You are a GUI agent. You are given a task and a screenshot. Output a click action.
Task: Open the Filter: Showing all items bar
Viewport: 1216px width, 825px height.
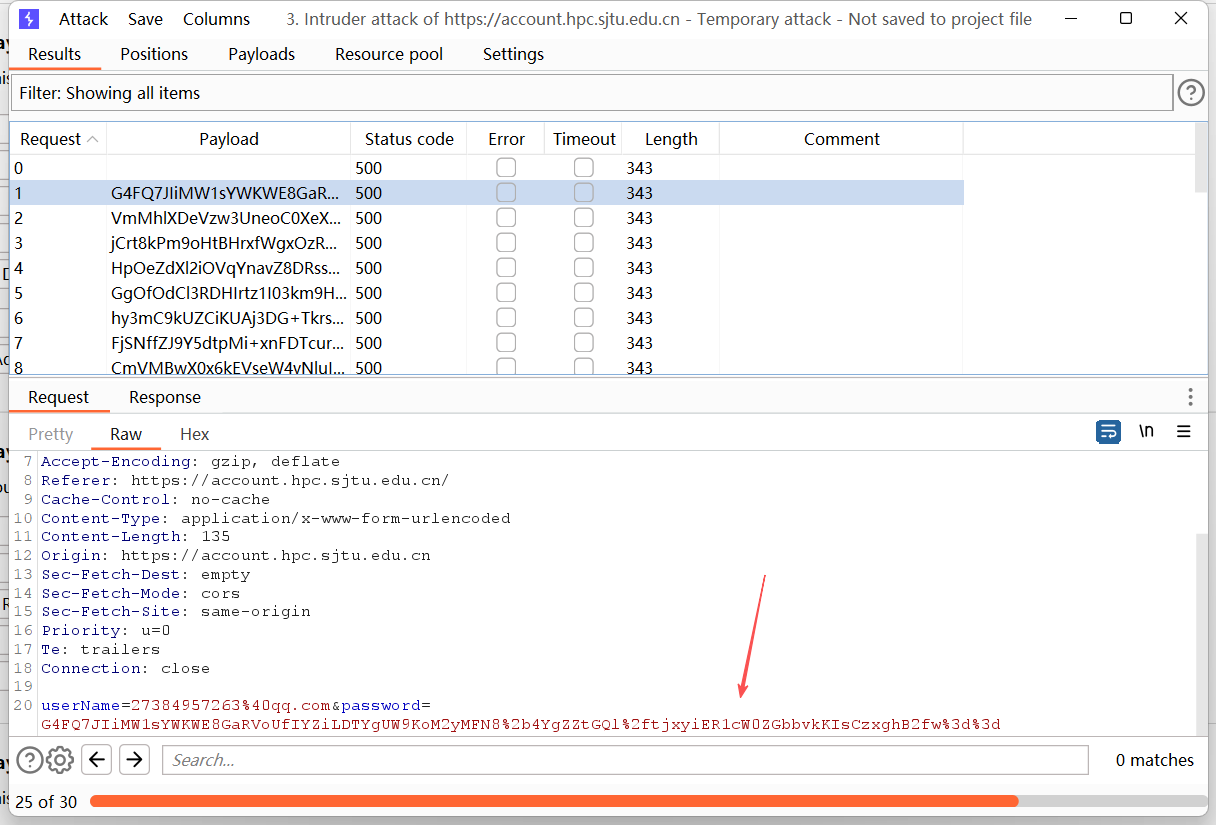pos(591,93)
